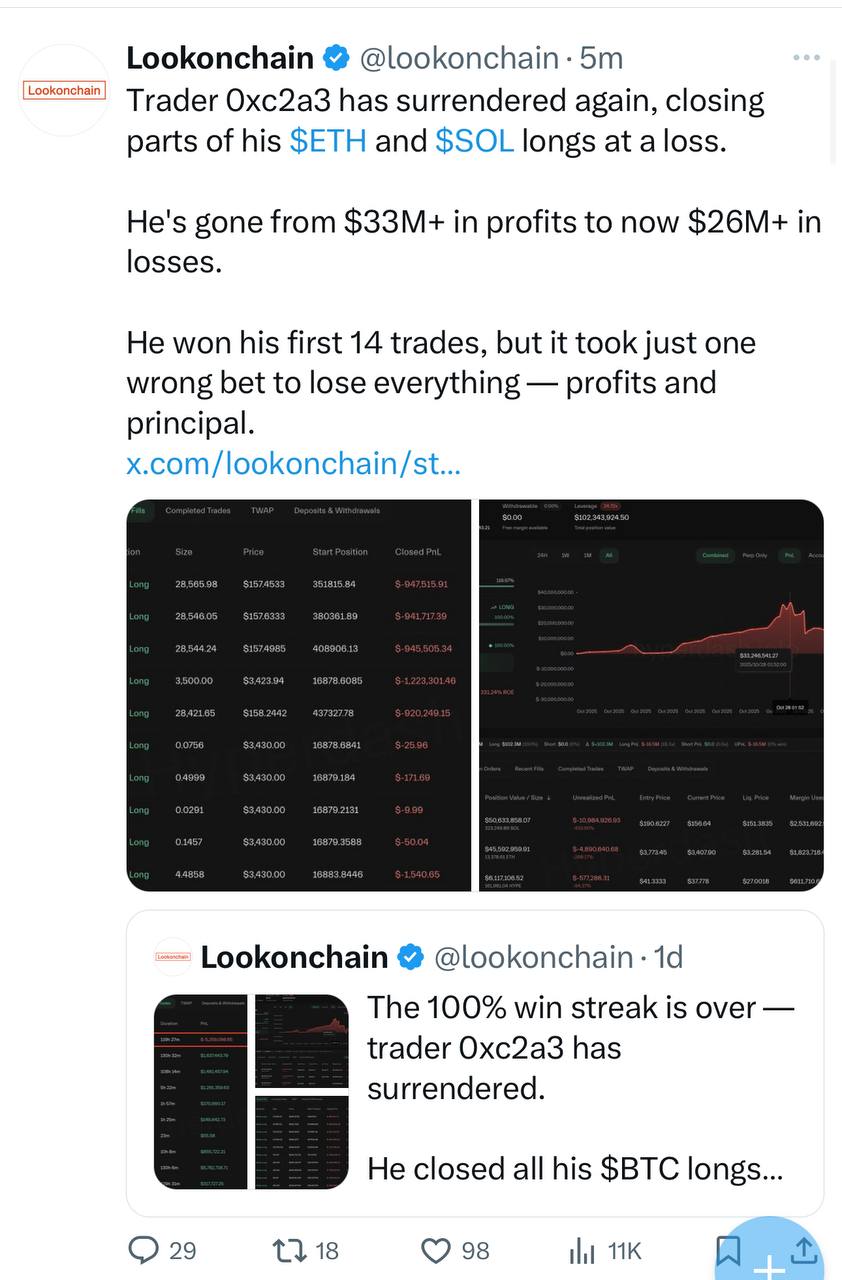Open thumbnail images in quoted tweet
842x1280 pixels.
coord(251,1090)
